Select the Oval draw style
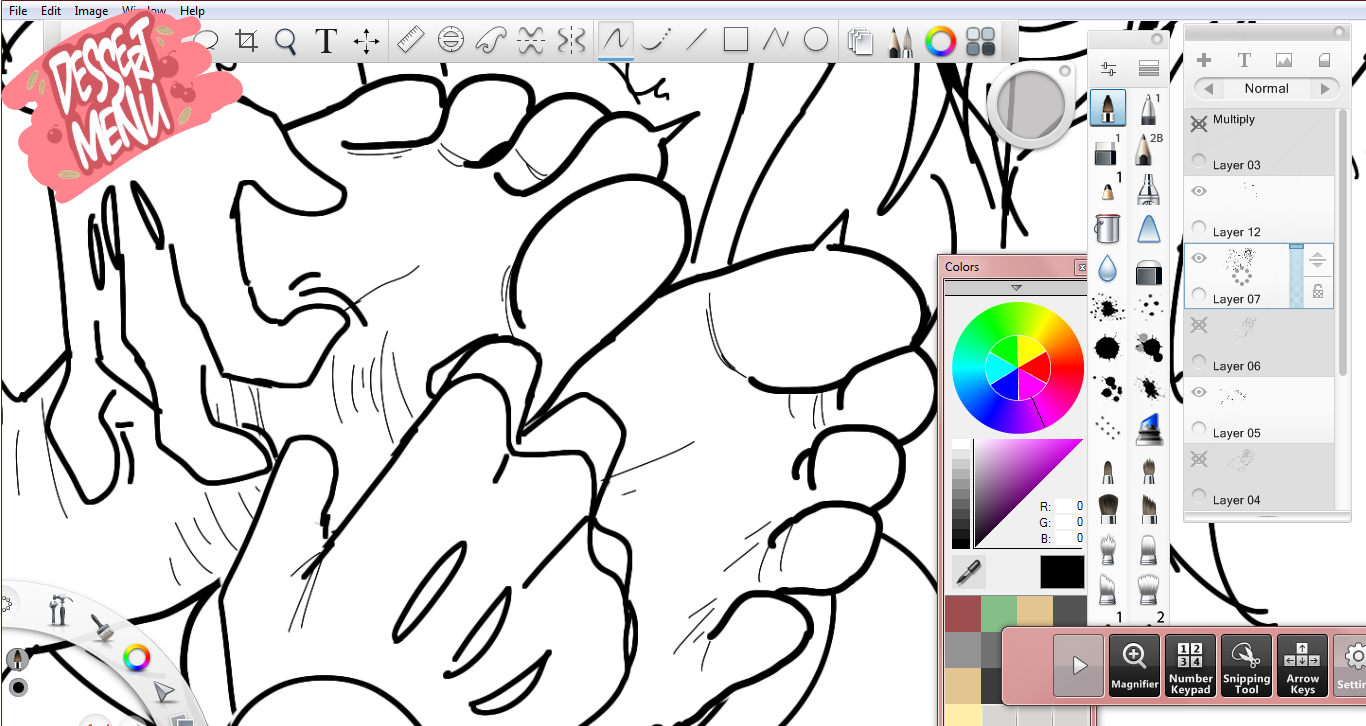 click(x=816, y=40)
